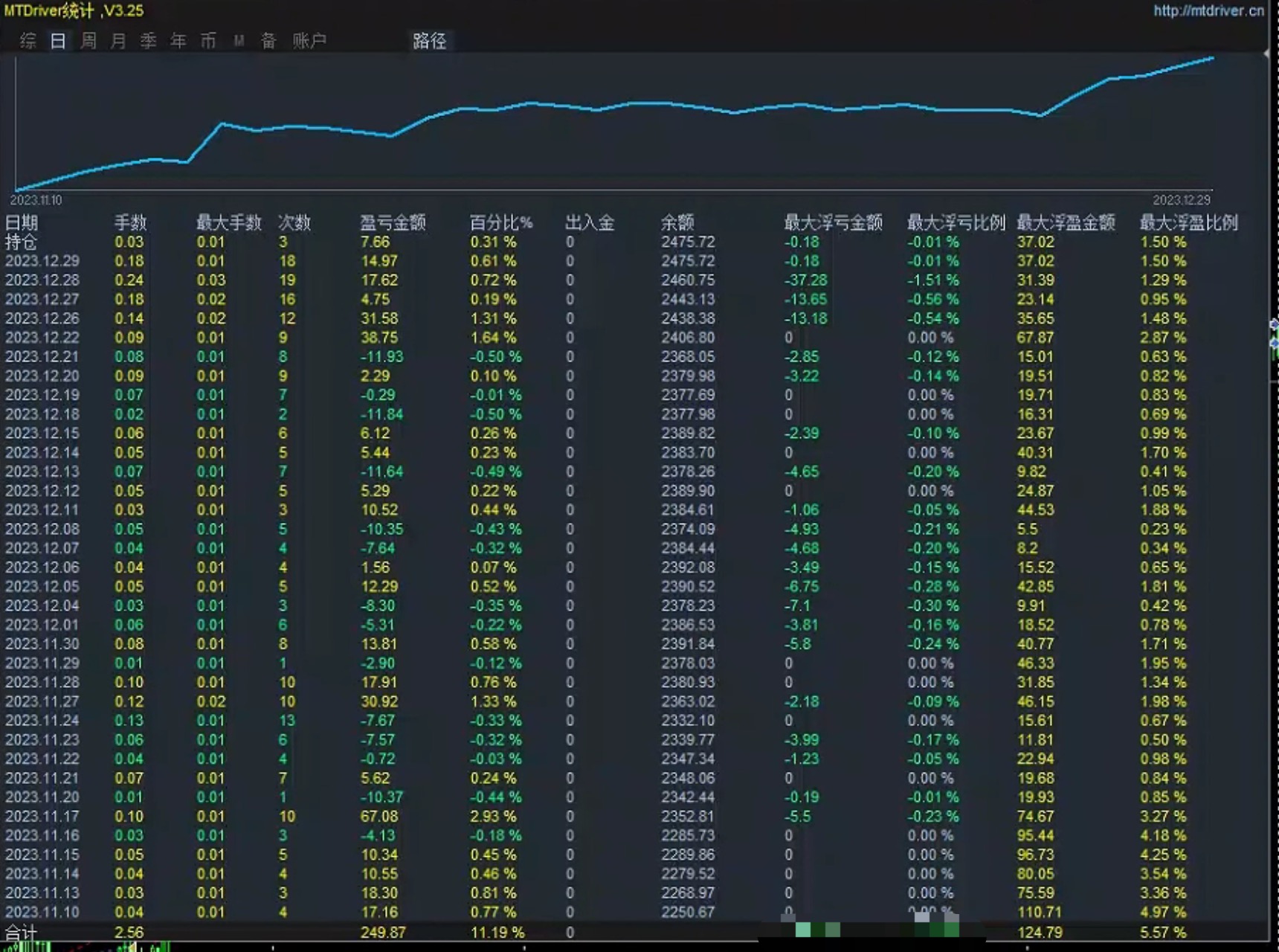Select the 日 daily statistics tab
This screenshot has width=1279, height=952.
(58, 41)
